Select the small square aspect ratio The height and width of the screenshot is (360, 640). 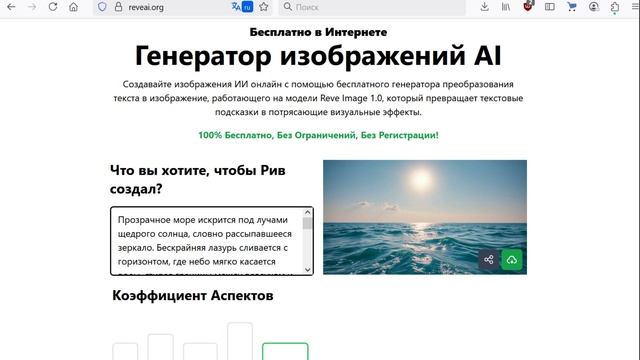[125, 351]
